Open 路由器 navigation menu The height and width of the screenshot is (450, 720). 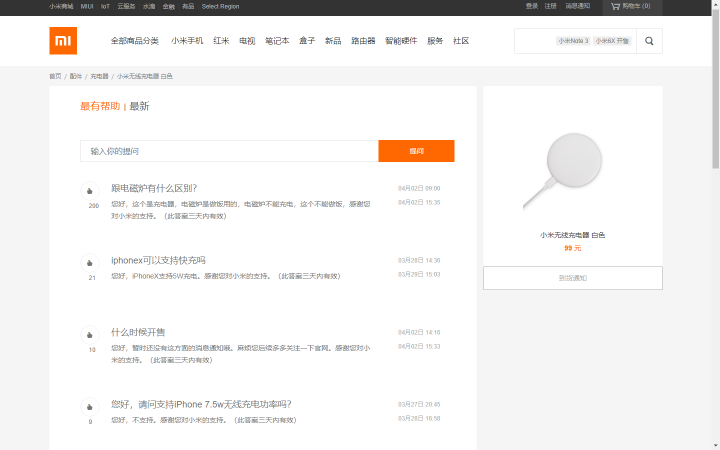[x=363, y=41]
